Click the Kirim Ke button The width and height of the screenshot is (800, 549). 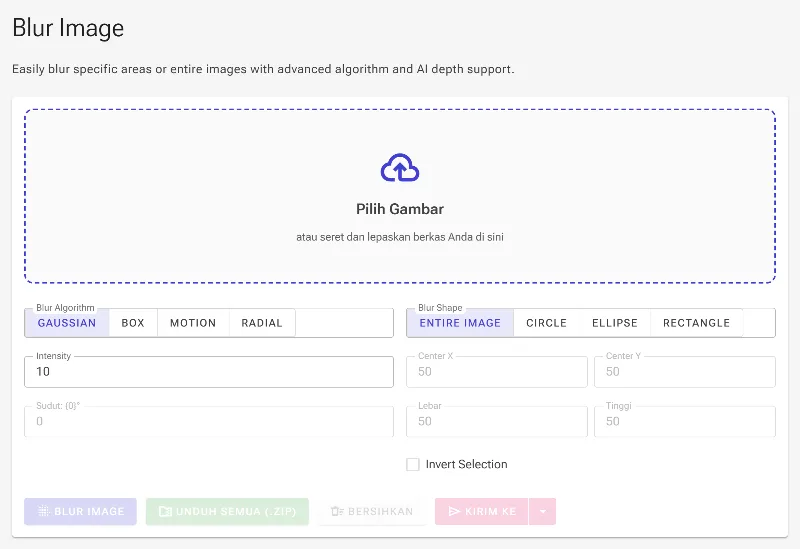click(482, 511)
